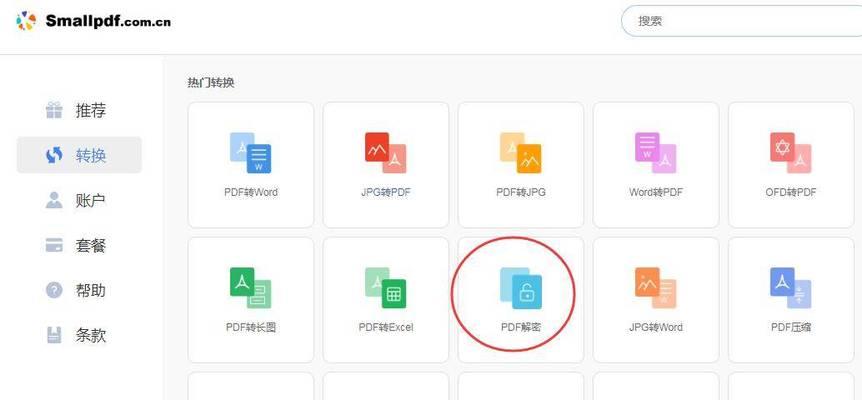Open the 帮助 sidebar menu item
The height and width of the screenshot is (400, 862).
pos(79,290)
